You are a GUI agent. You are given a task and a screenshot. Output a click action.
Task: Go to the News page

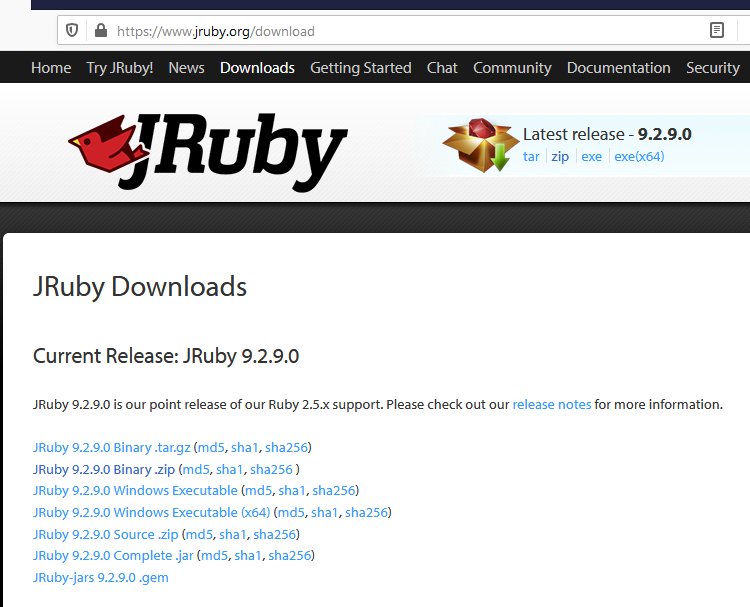click(187, 68)
